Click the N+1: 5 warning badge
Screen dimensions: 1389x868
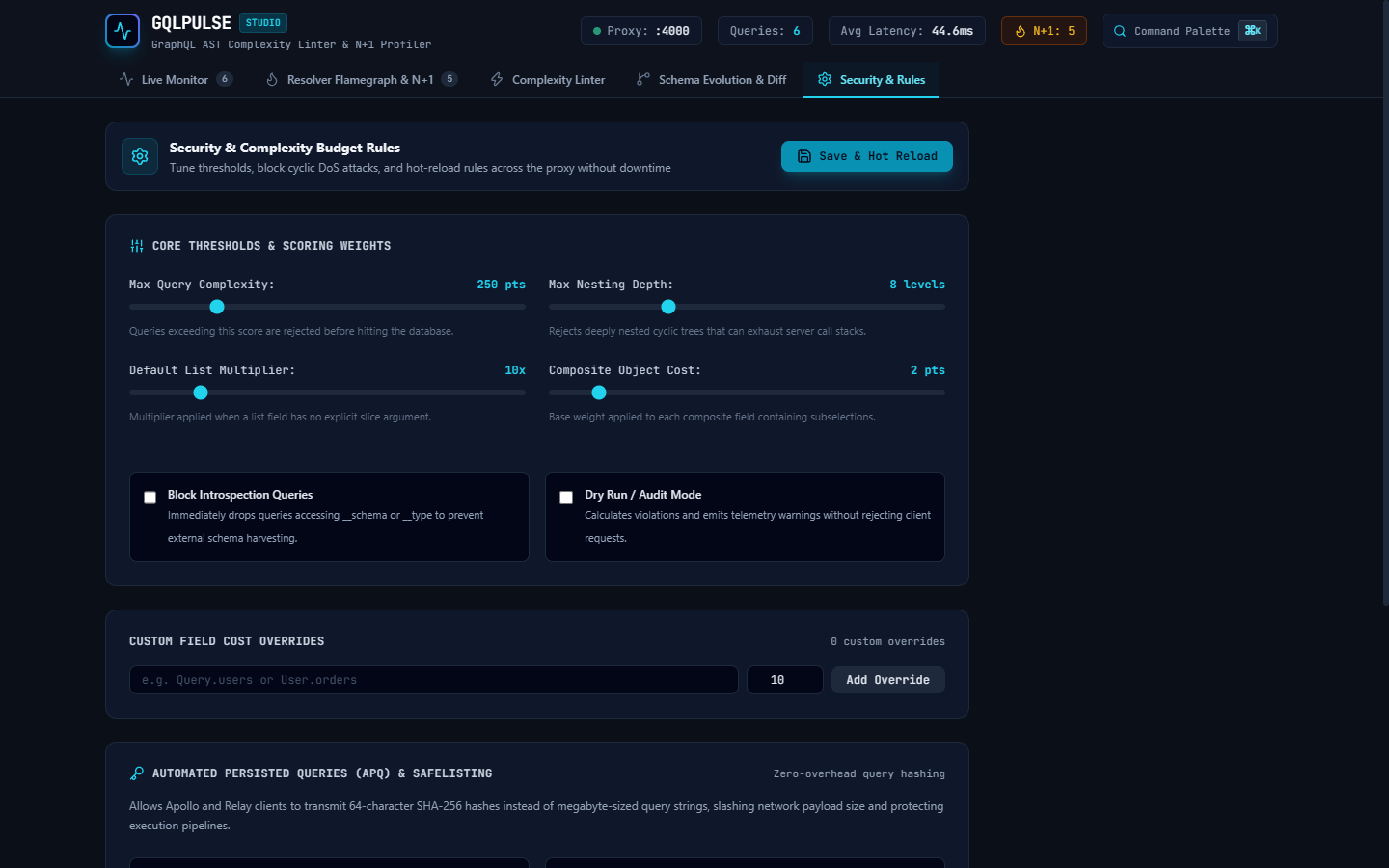[1044, 31]
